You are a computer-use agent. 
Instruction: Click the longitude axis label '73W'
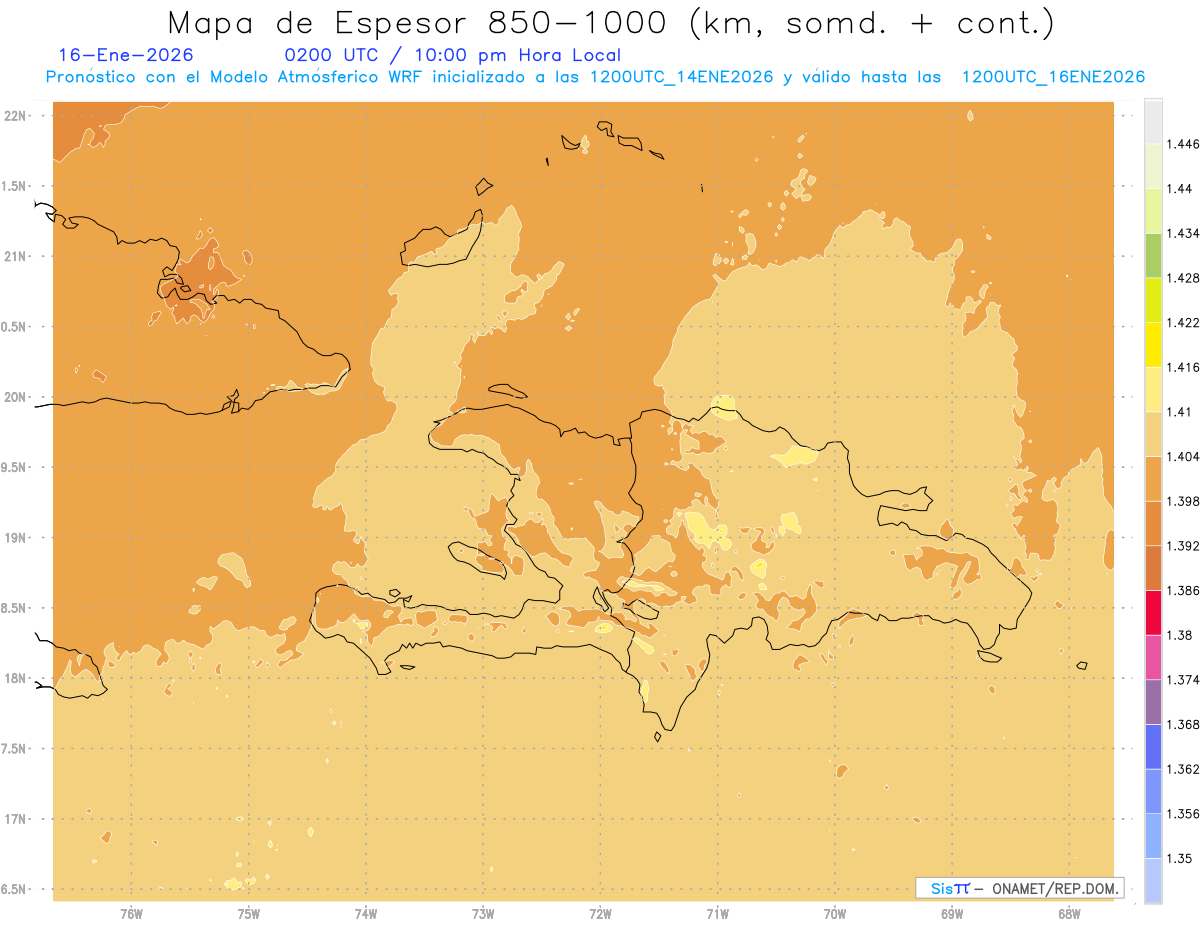coord(483,914)
